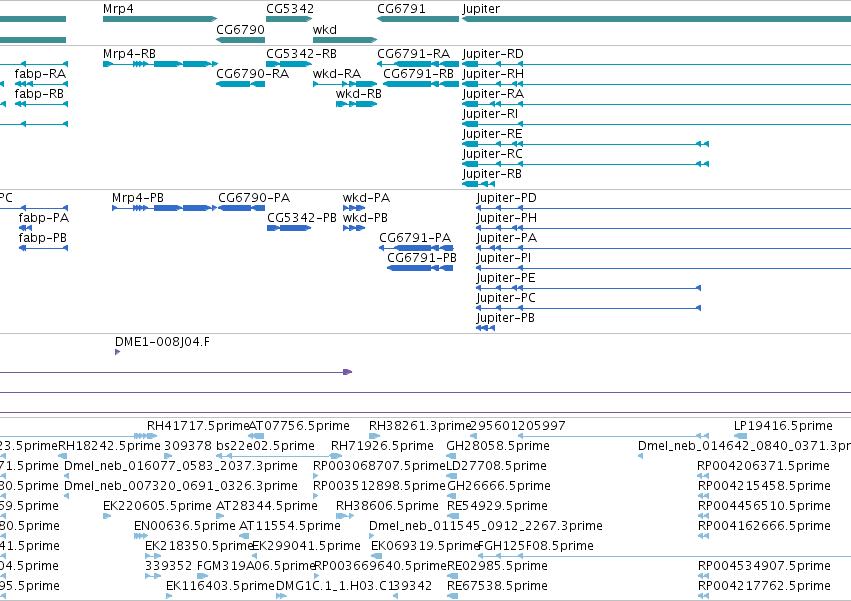Select the DME1-008J04.F clone label

[162, 342]
